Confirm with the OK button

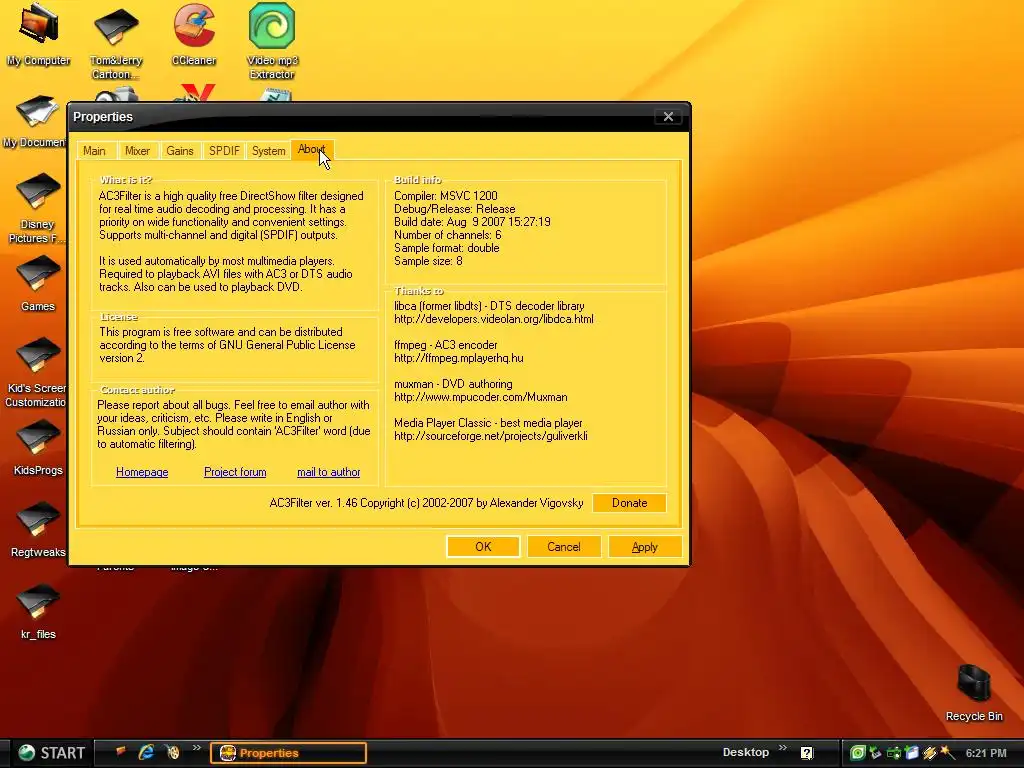pyautogui.click(x=483, y=547)
